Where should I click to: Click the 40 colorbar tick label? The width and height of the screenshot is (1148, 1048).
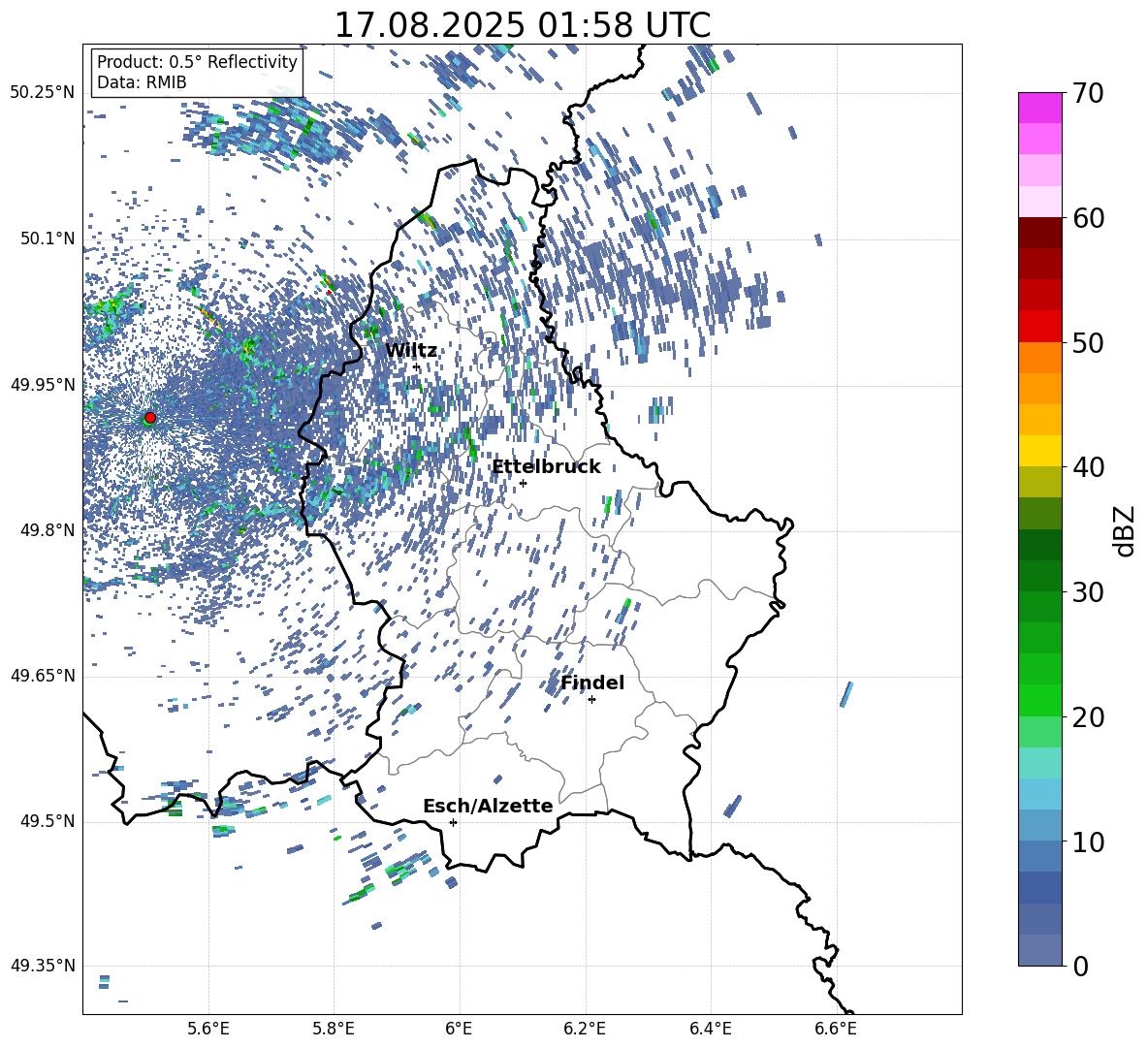coord(1088,467)
